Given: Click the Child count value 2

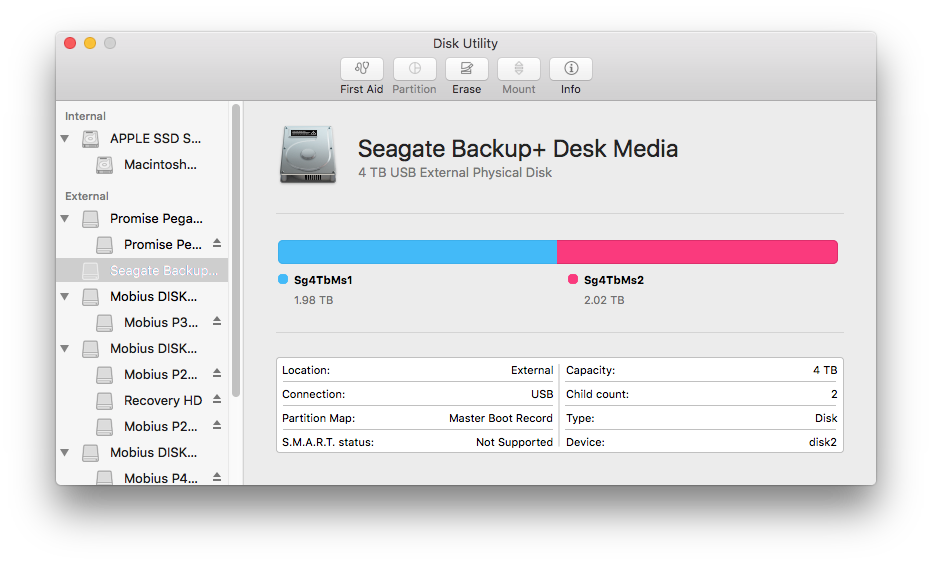Looking at the screenshot, I should point(834,394).
